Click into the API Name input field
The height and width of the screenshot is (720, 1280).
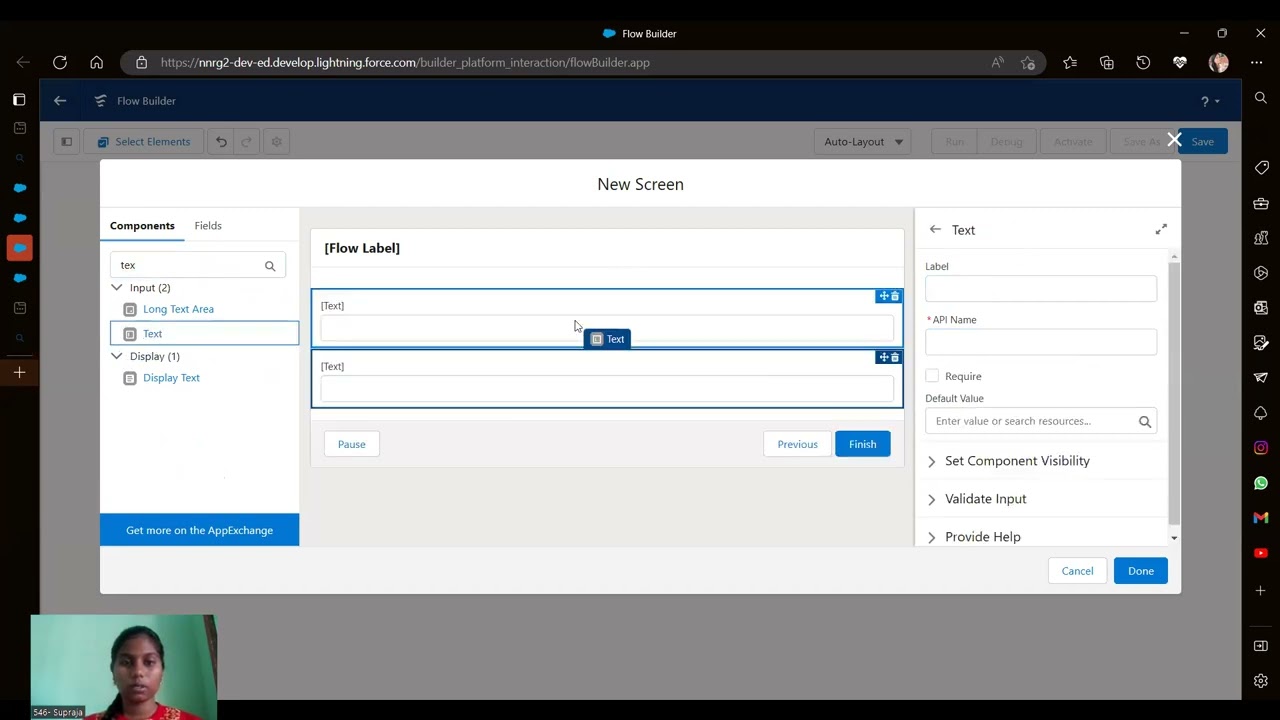click(1041, 342)
